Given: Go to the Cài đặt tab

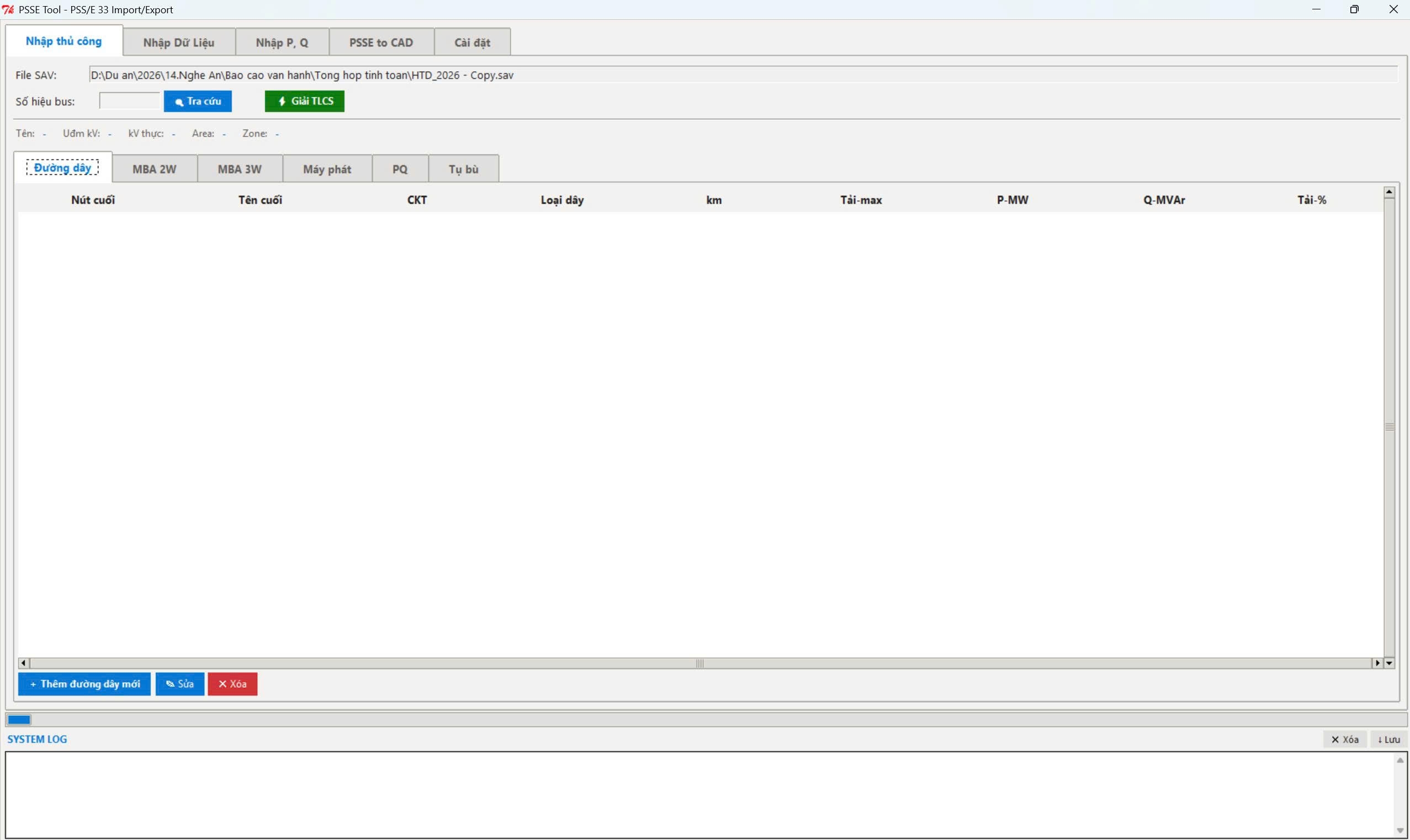Looking at the screenshot, I should point(472,42).
